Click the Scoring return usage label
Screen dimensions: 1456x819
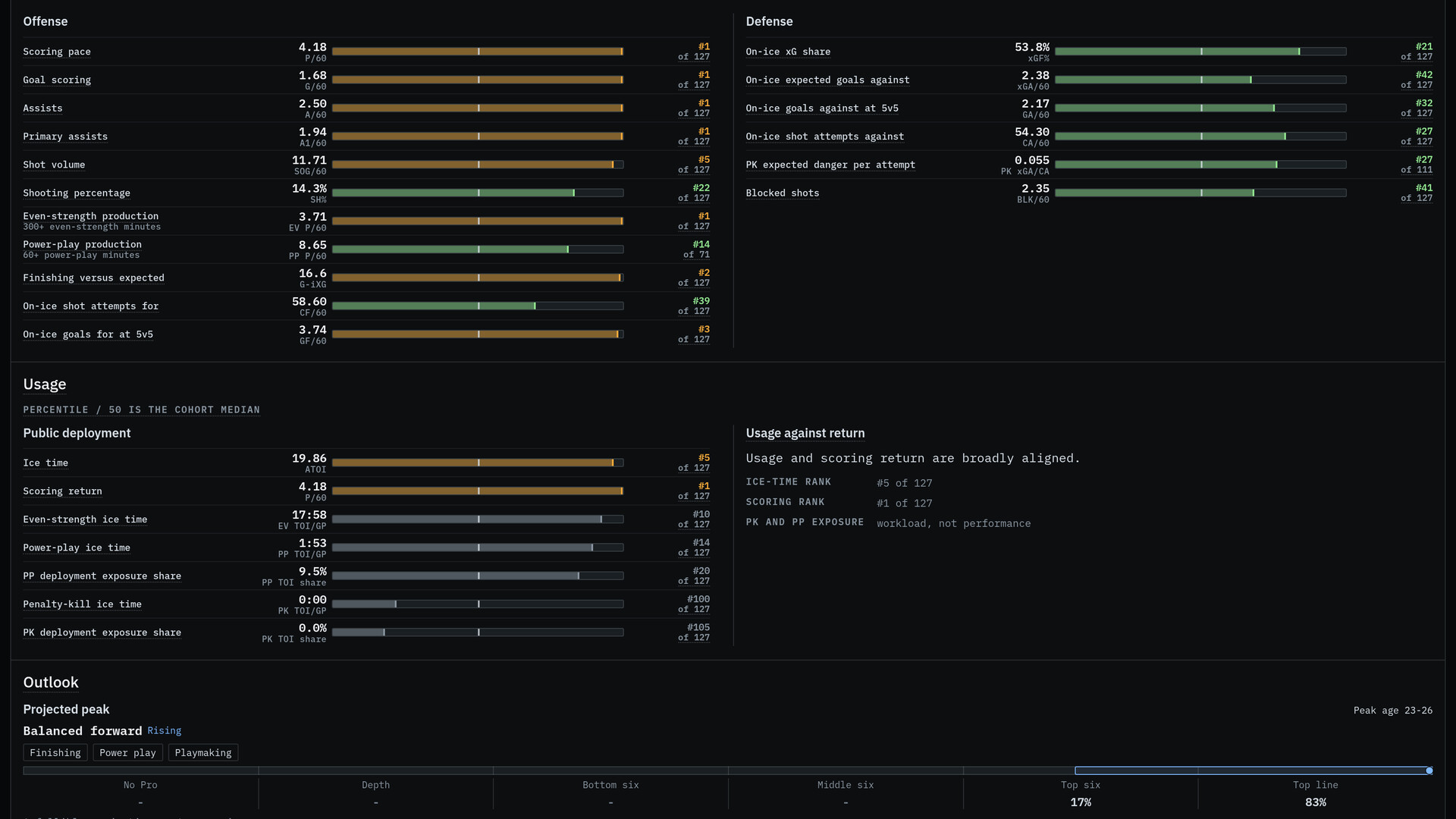(62, 491)
